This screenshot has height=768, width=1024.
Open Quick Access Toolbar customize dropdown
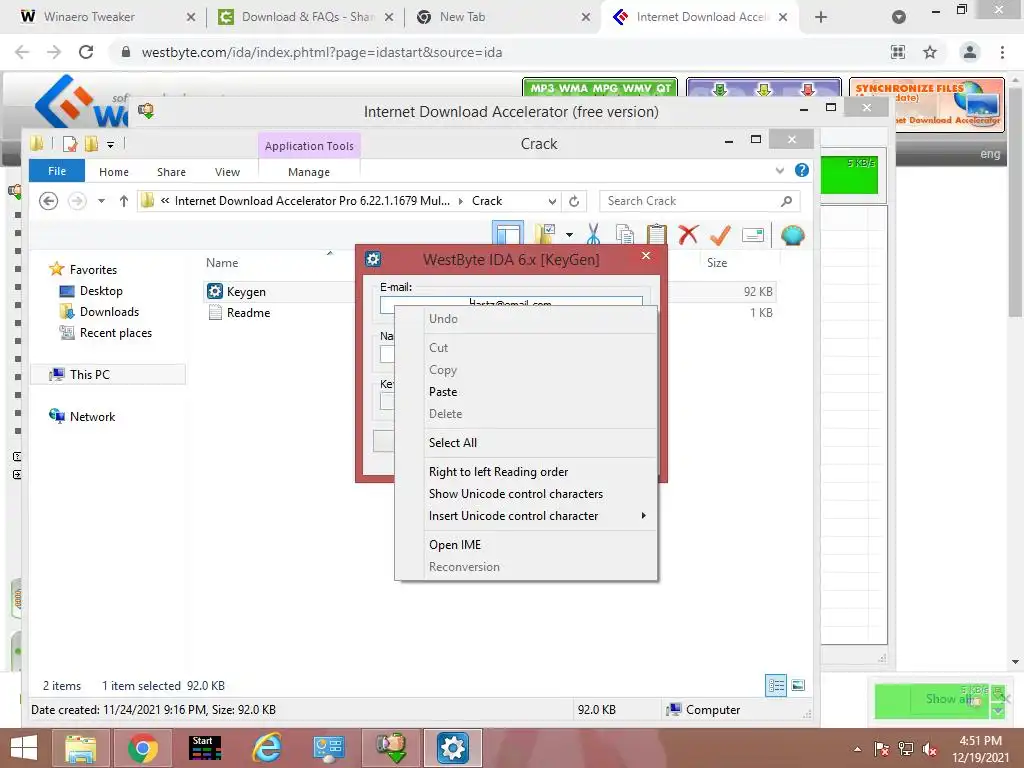[110, 144]
